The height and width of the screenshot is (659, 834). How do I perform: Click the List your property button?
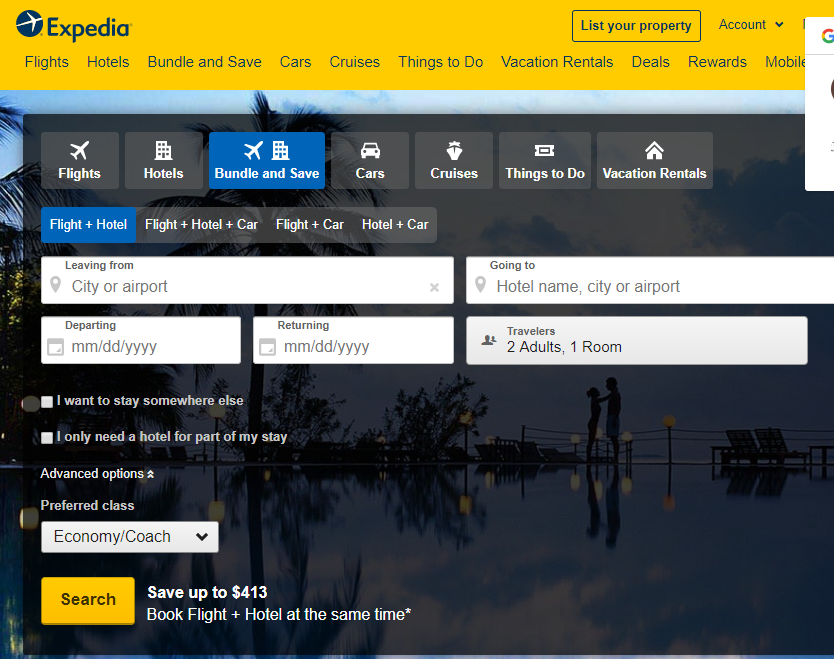pos(636,26)
